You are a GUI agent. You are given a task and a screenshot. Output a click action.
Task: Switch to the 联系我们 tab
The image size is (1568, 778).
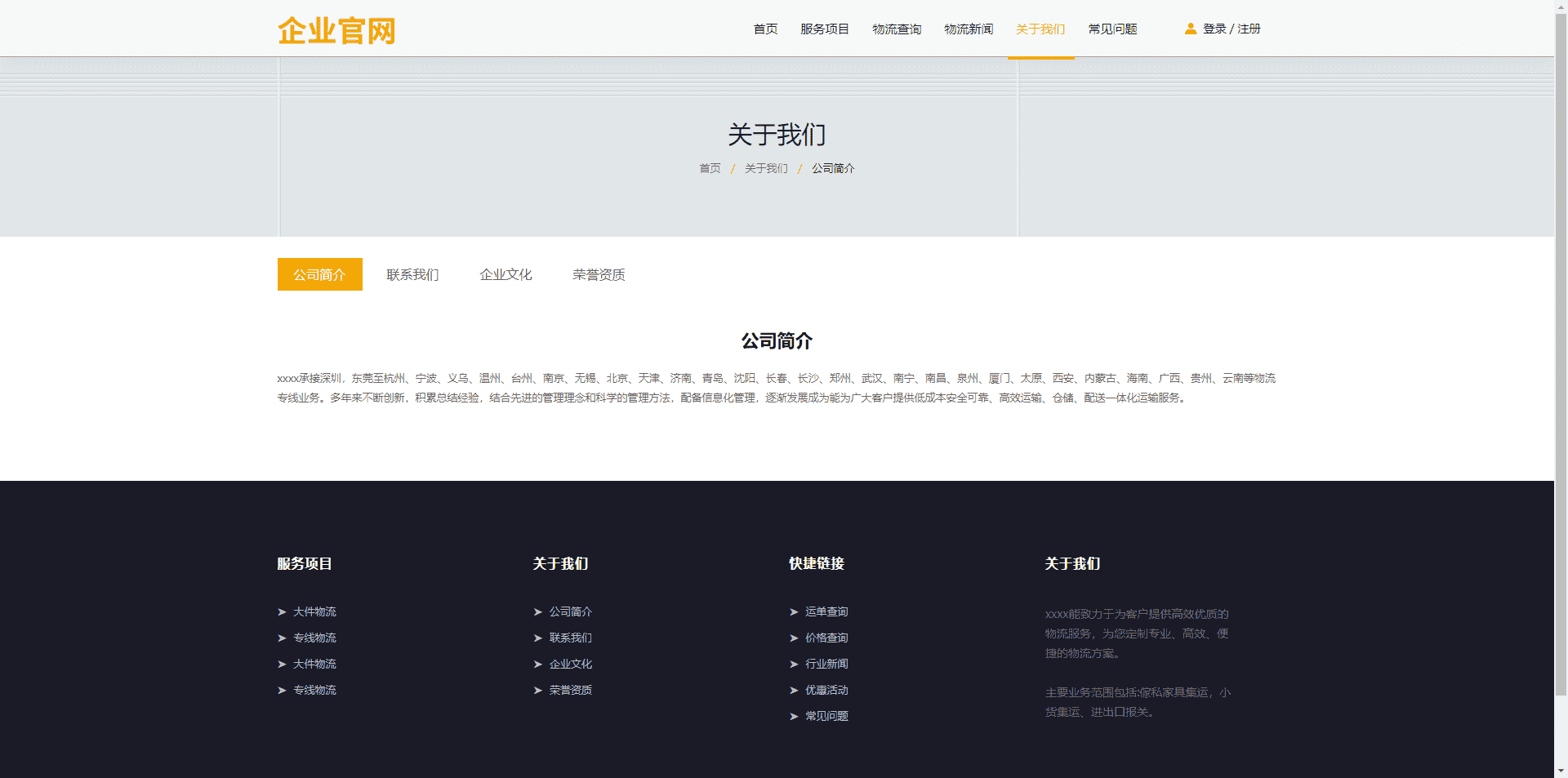coord(413,274)
